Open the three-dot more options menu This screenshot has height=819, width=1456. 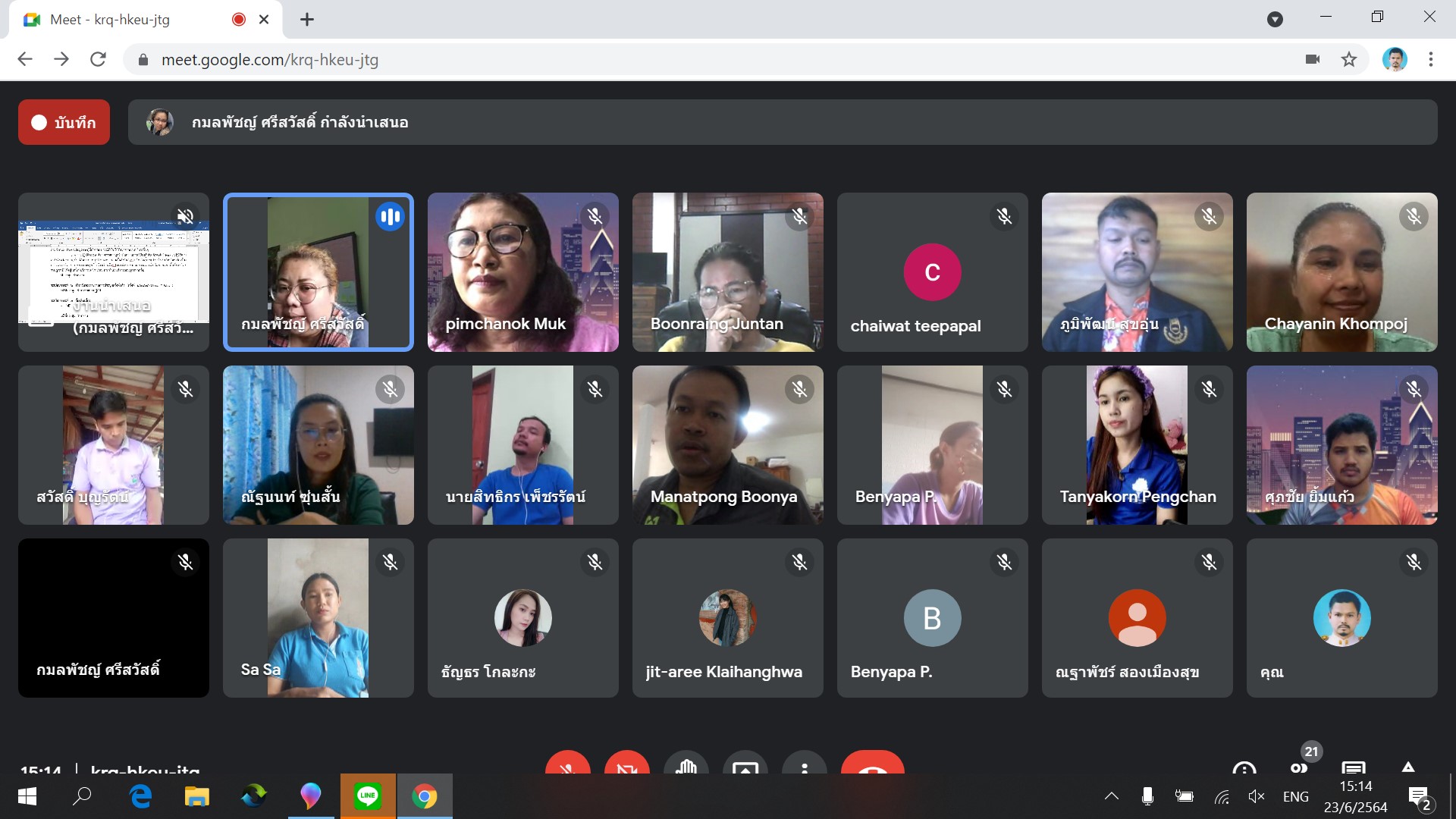pyautogui.click(x=804, y=766)
